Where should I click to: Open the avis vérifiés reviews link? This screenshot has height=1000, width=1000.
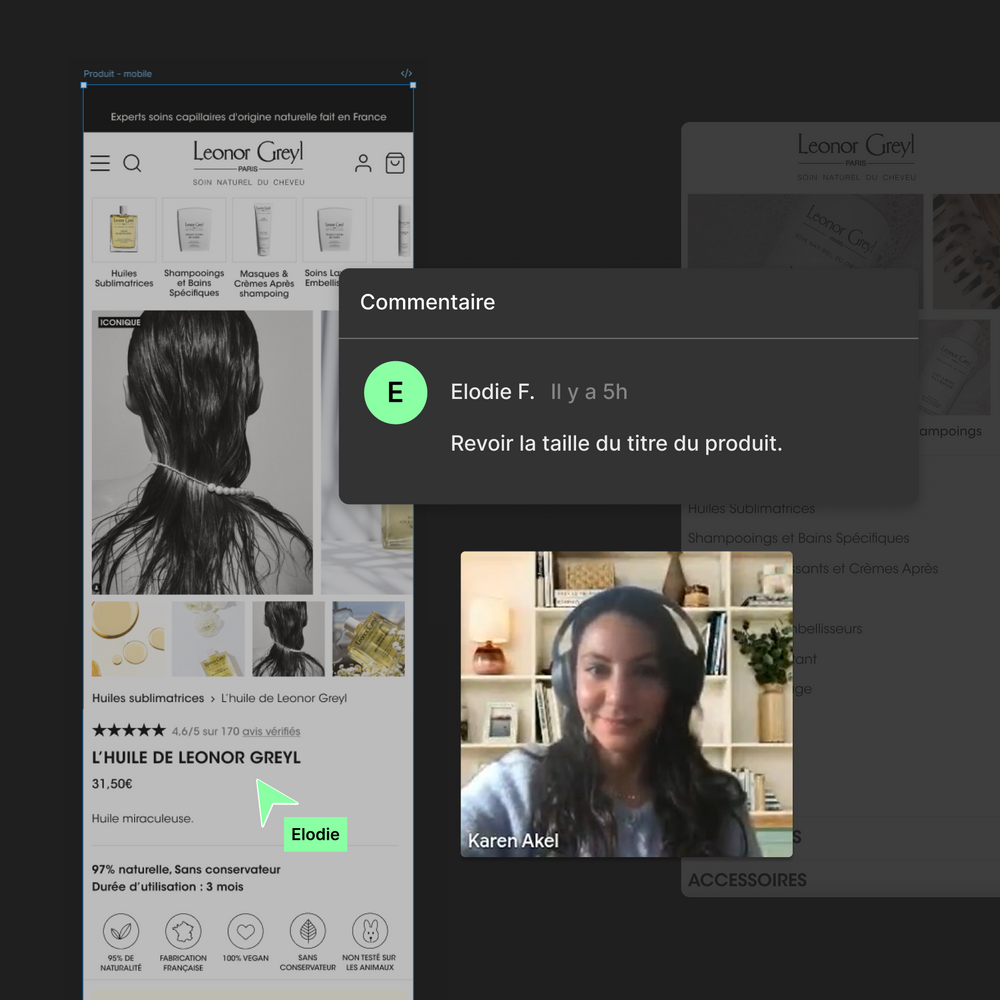pos(271,731)
